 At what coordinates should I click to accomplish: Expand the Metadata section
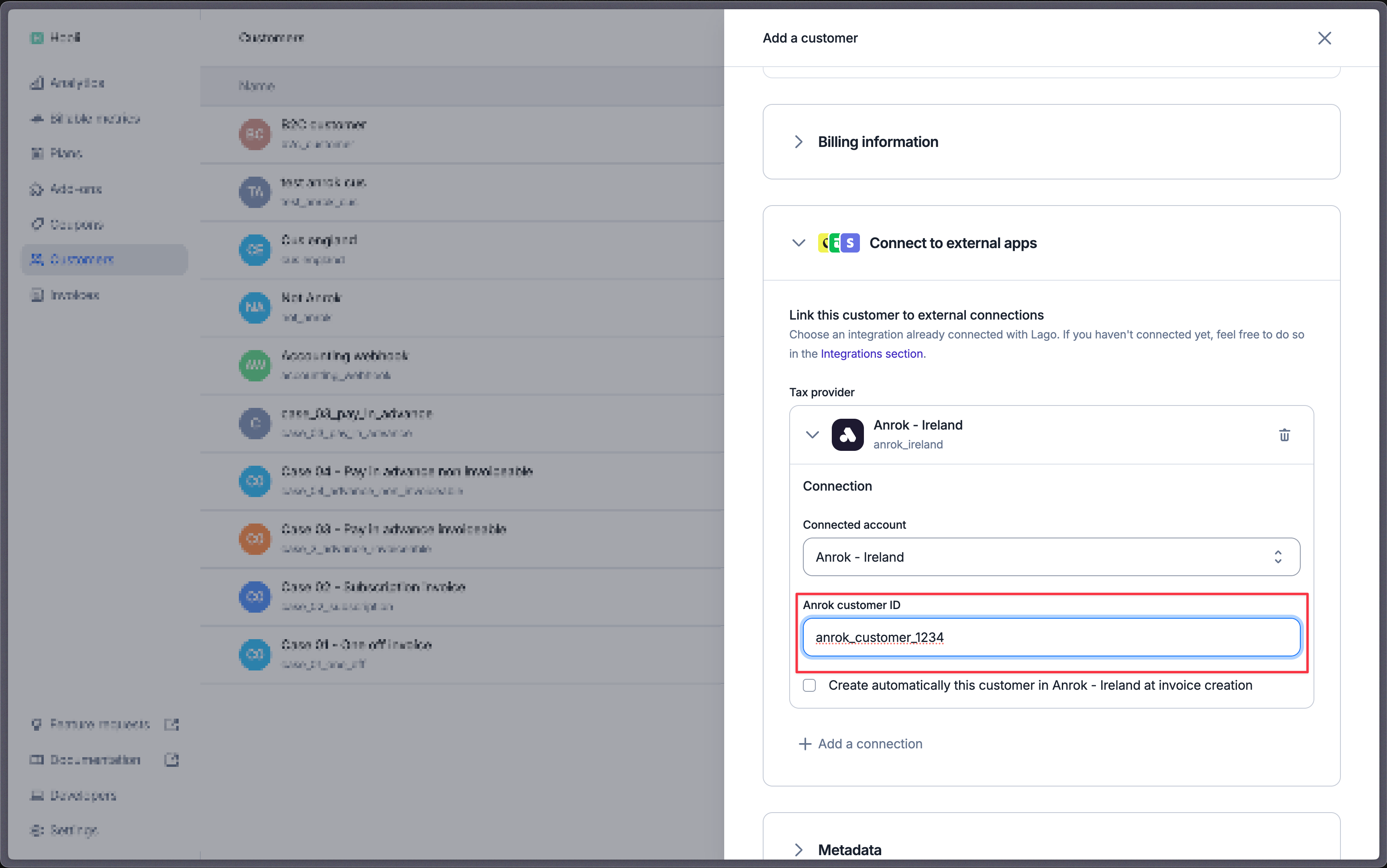click(x=1051, y=850)
